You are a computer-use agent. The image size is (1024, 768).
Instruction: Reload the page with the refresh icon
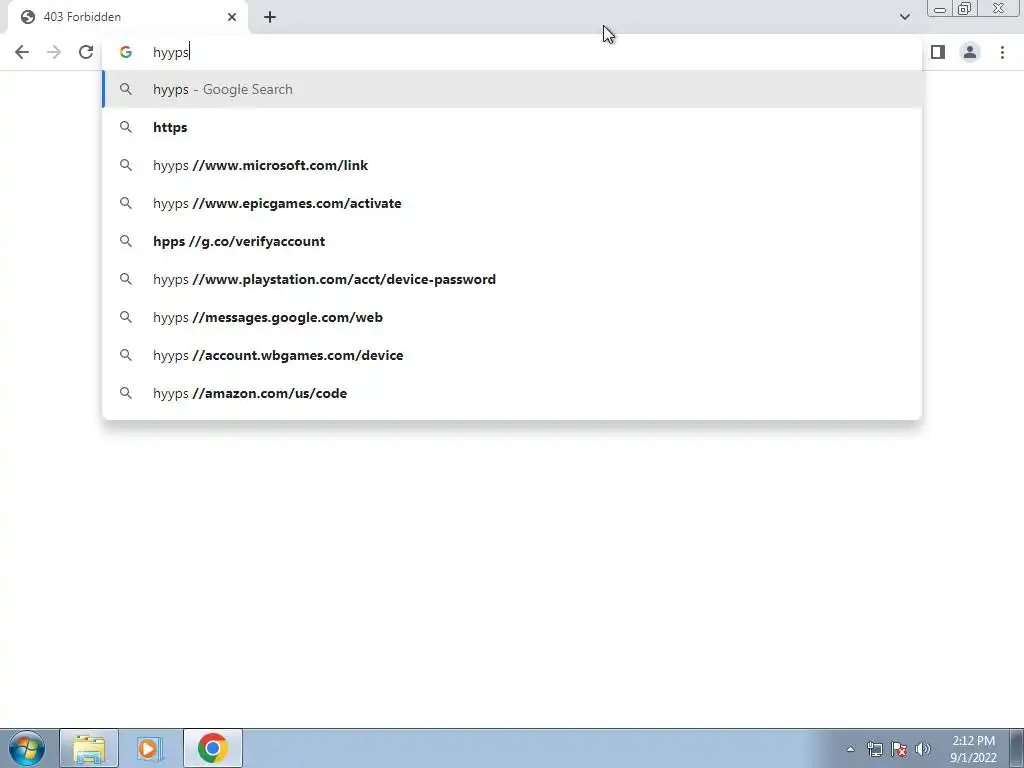86,52
